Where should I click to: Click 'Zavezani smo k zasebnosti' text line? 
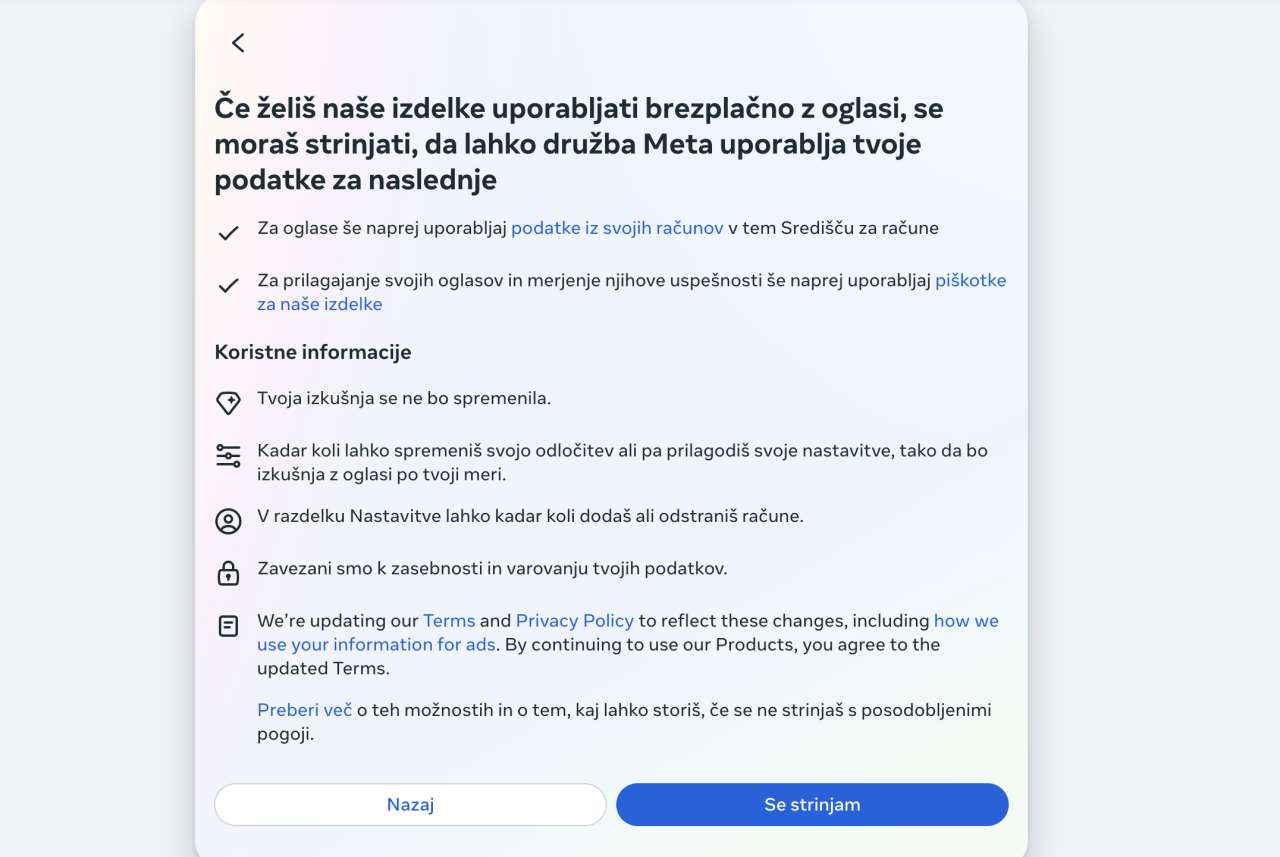point(492,568)
